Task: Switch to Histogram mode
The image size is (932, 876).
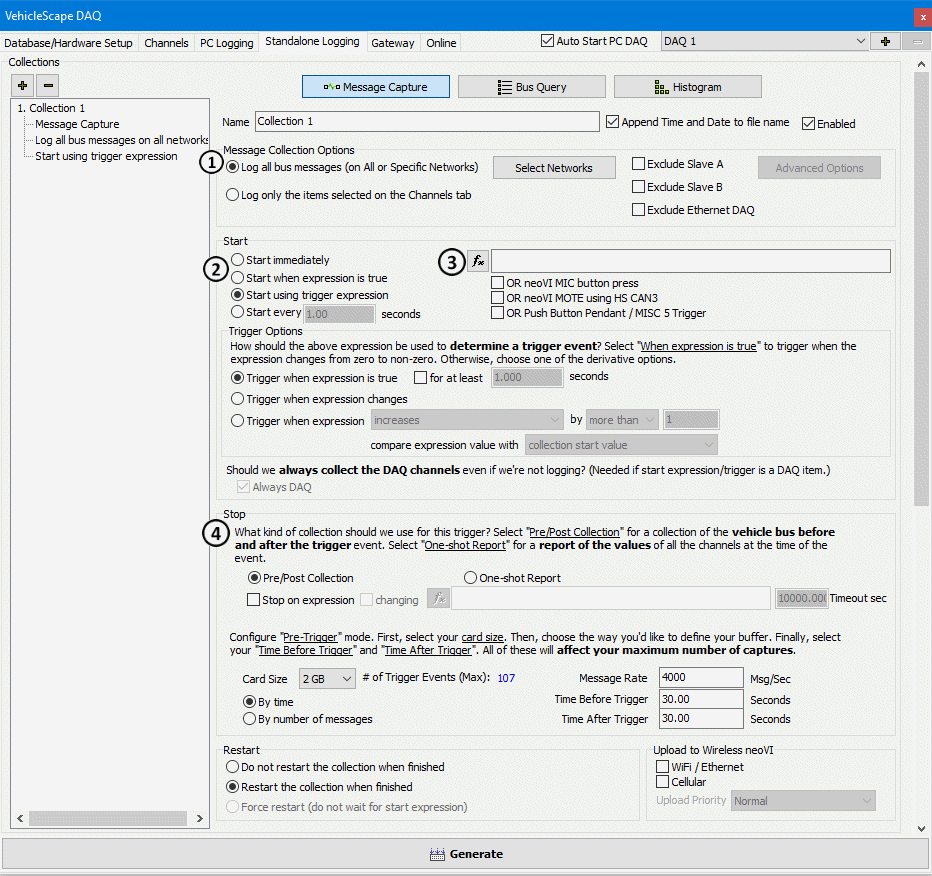Action: click(688, 87)
